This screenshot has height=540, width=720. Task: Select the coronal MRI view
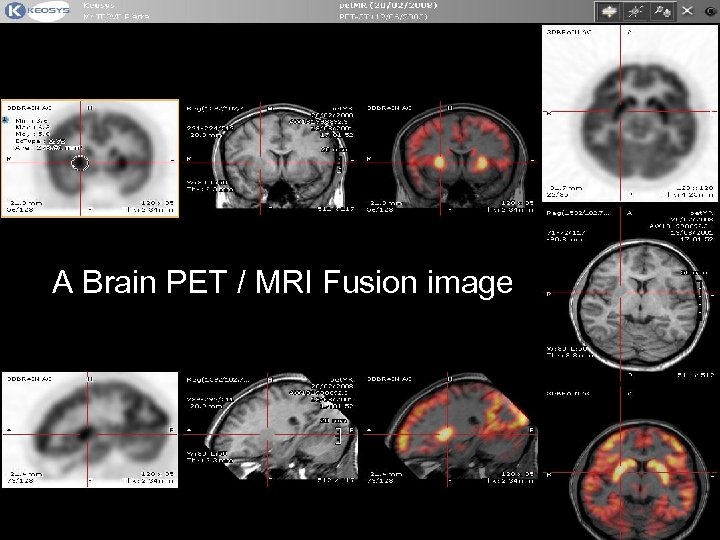[270, 158]
